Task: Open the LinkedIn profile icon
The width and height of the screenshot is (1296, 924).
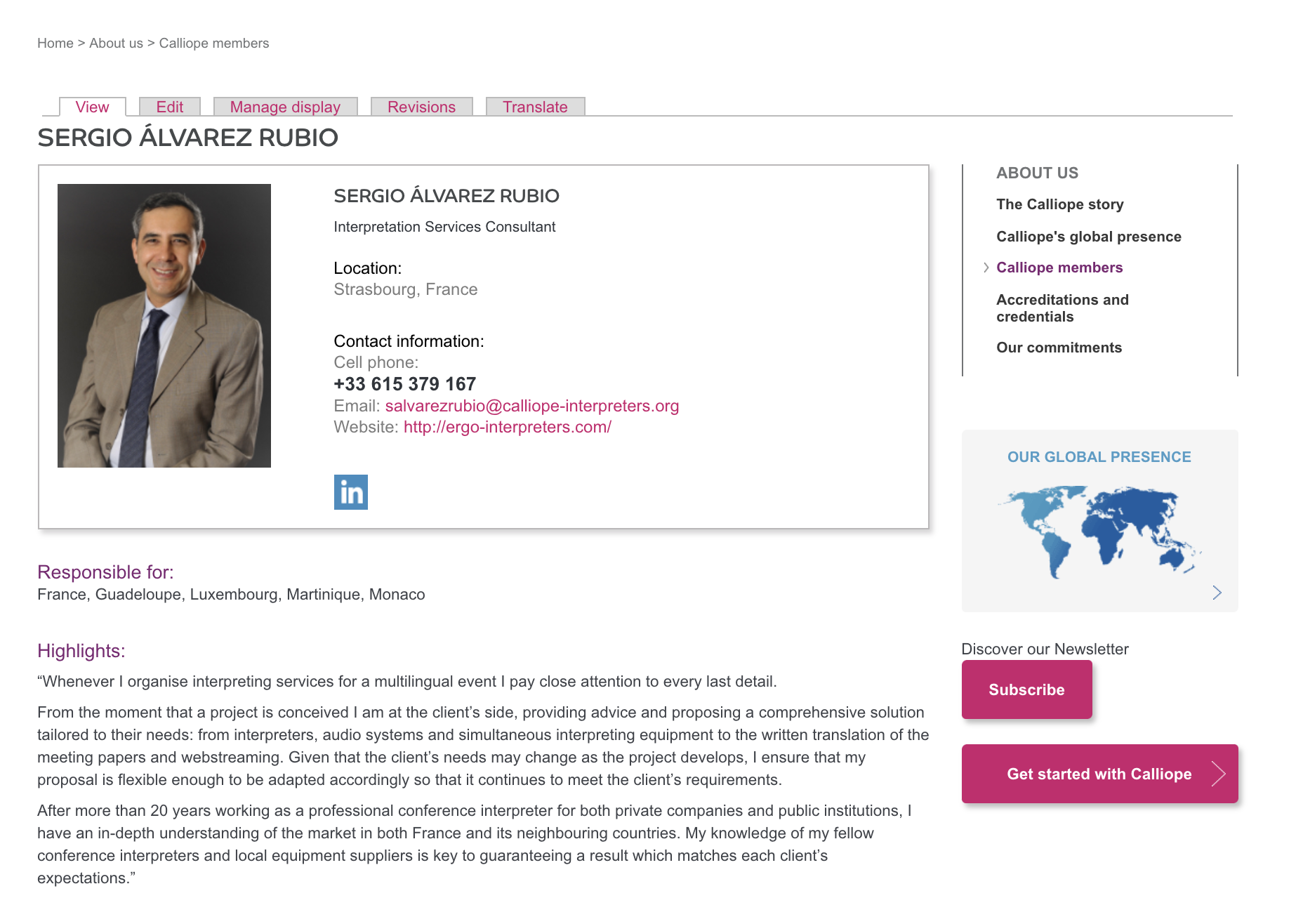Action: (350, 492)
